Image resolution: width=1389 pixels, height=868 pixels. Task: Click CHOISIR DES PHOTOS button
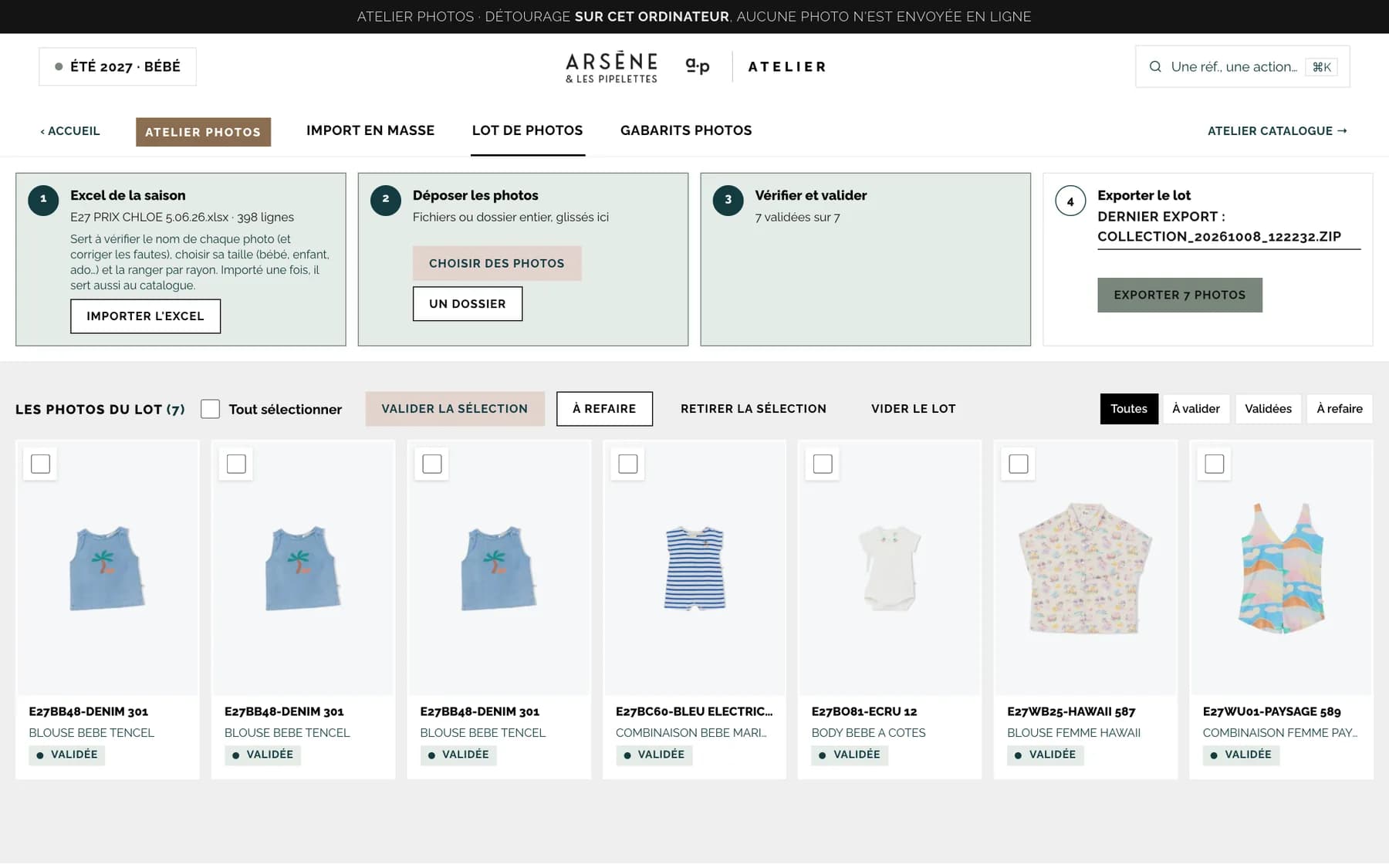point(497,263)
